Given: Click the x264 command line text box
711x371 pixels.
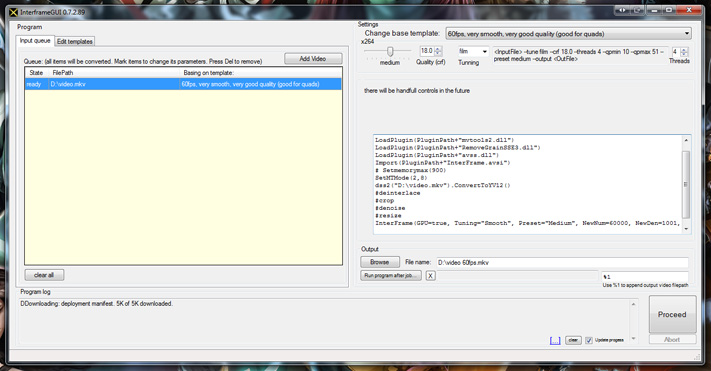Looking at the screenshot, I should click(x=580, y=55).
